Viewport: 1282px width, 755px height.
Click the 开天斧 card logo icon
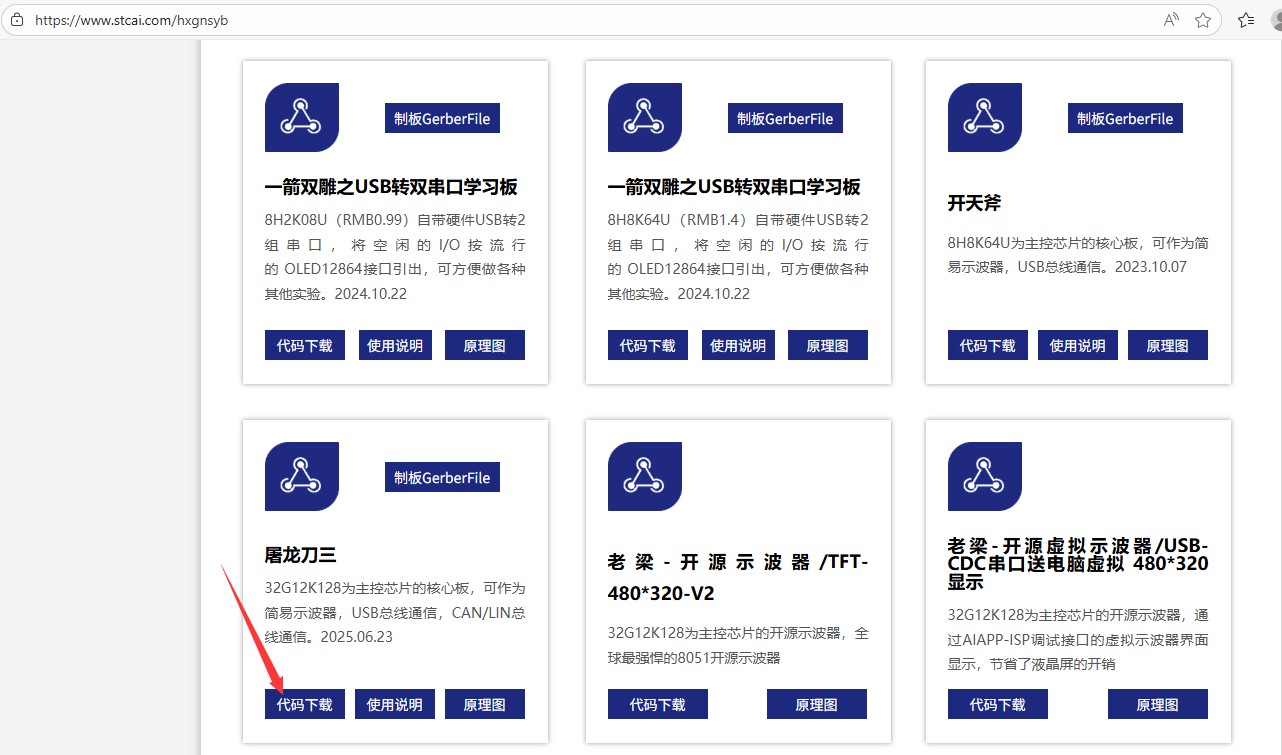tap(984, 117)
